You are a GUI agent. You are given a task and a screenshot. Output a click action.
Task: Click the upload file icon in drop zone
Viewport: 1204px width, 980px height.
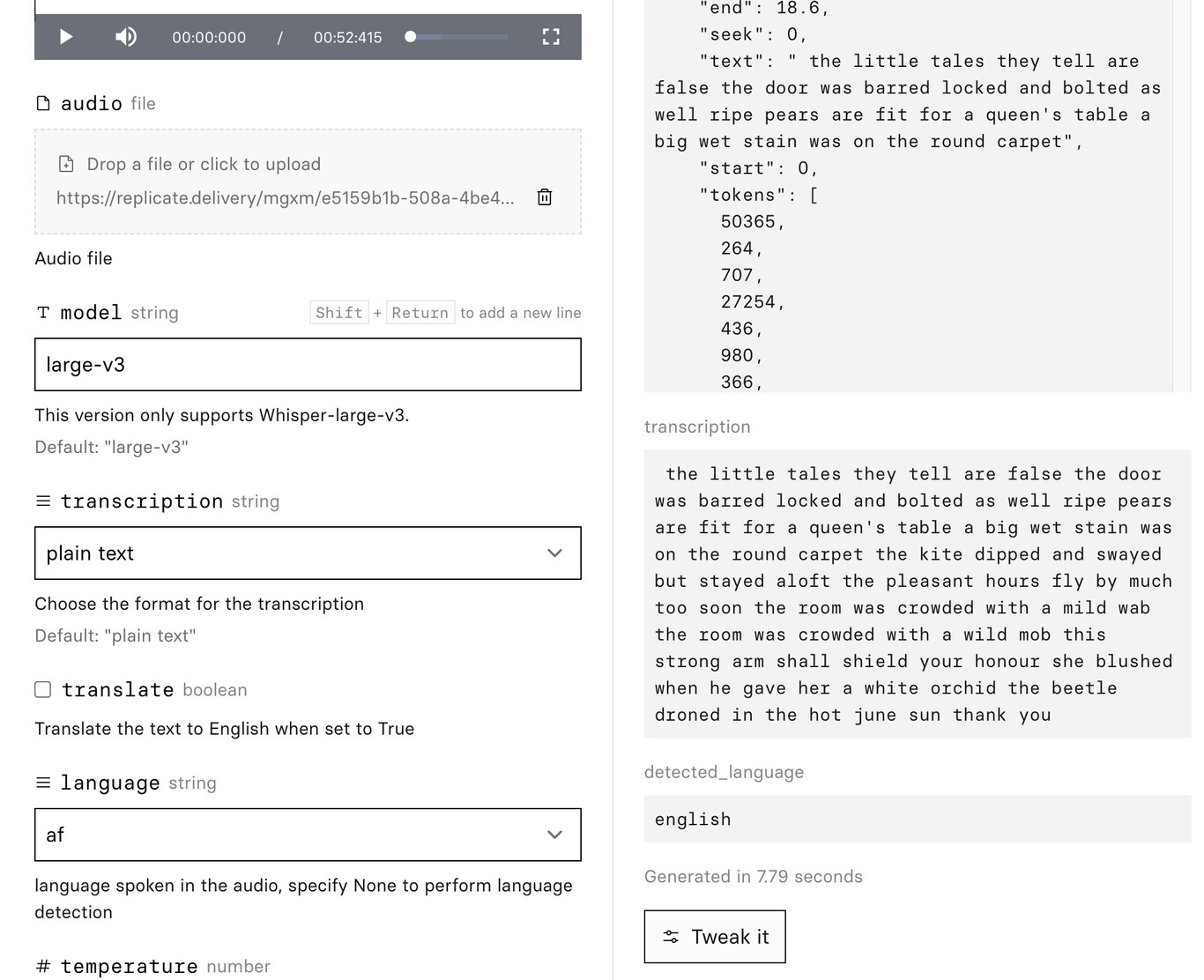click(x=65, y=164)
